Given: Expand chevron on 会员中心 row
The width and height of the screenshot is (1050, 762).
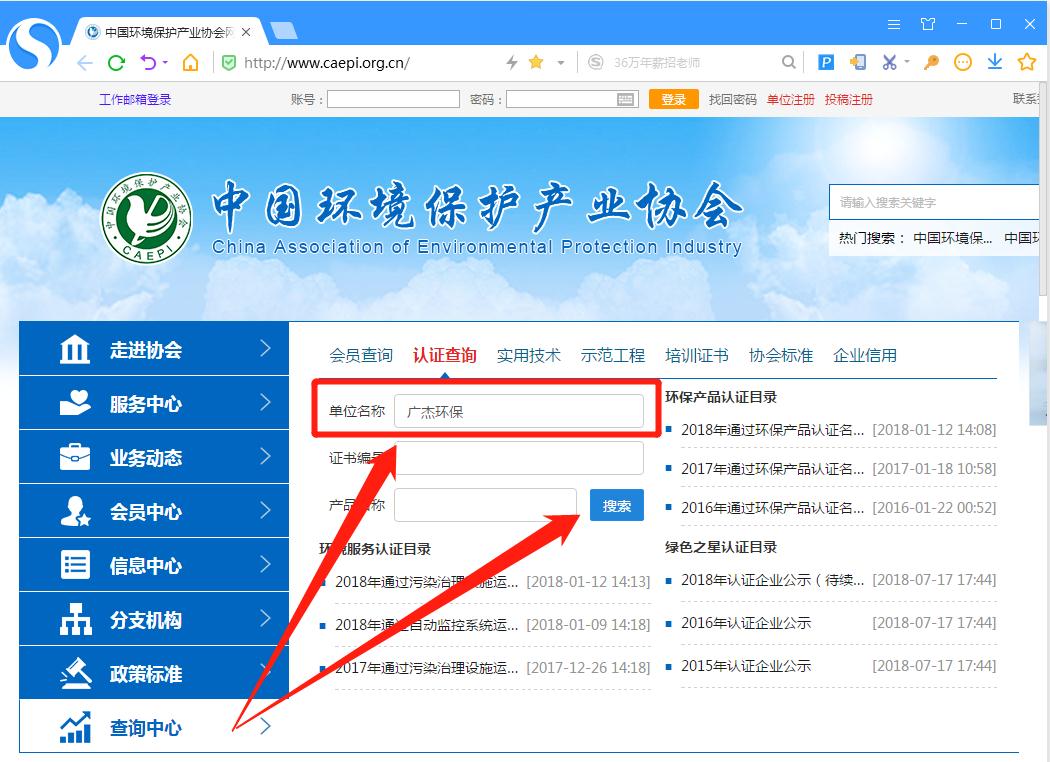Looking at the screenshot, I should (265, 511).
